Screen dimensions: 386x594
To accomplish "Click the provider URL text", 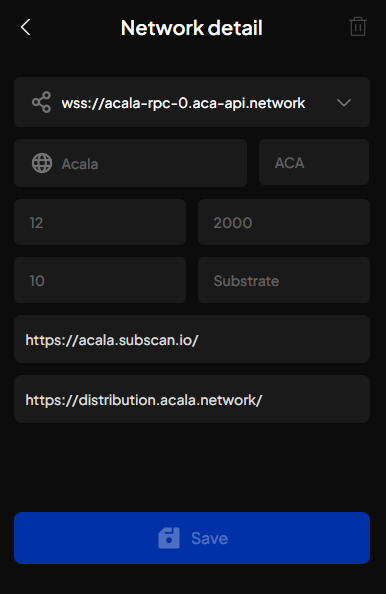I will [x=183, y=103].
